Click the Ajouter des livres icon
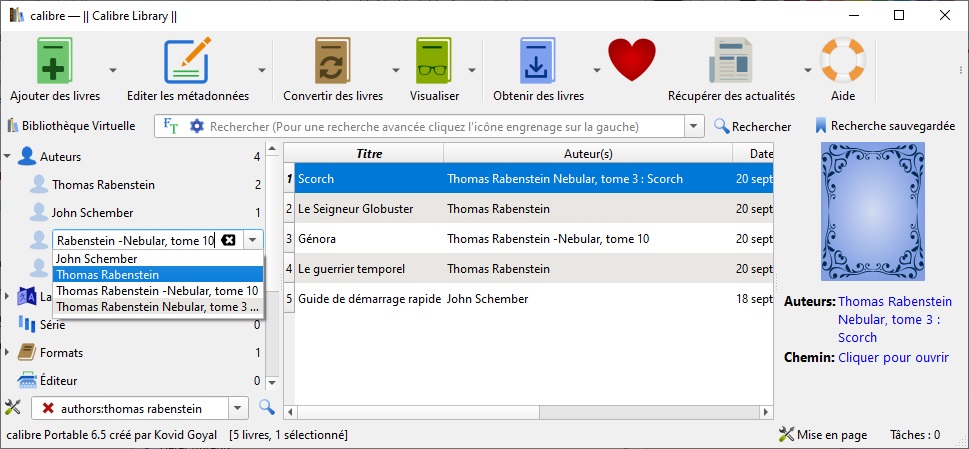Viewport: 969px width, 449px height. [54, 61]
